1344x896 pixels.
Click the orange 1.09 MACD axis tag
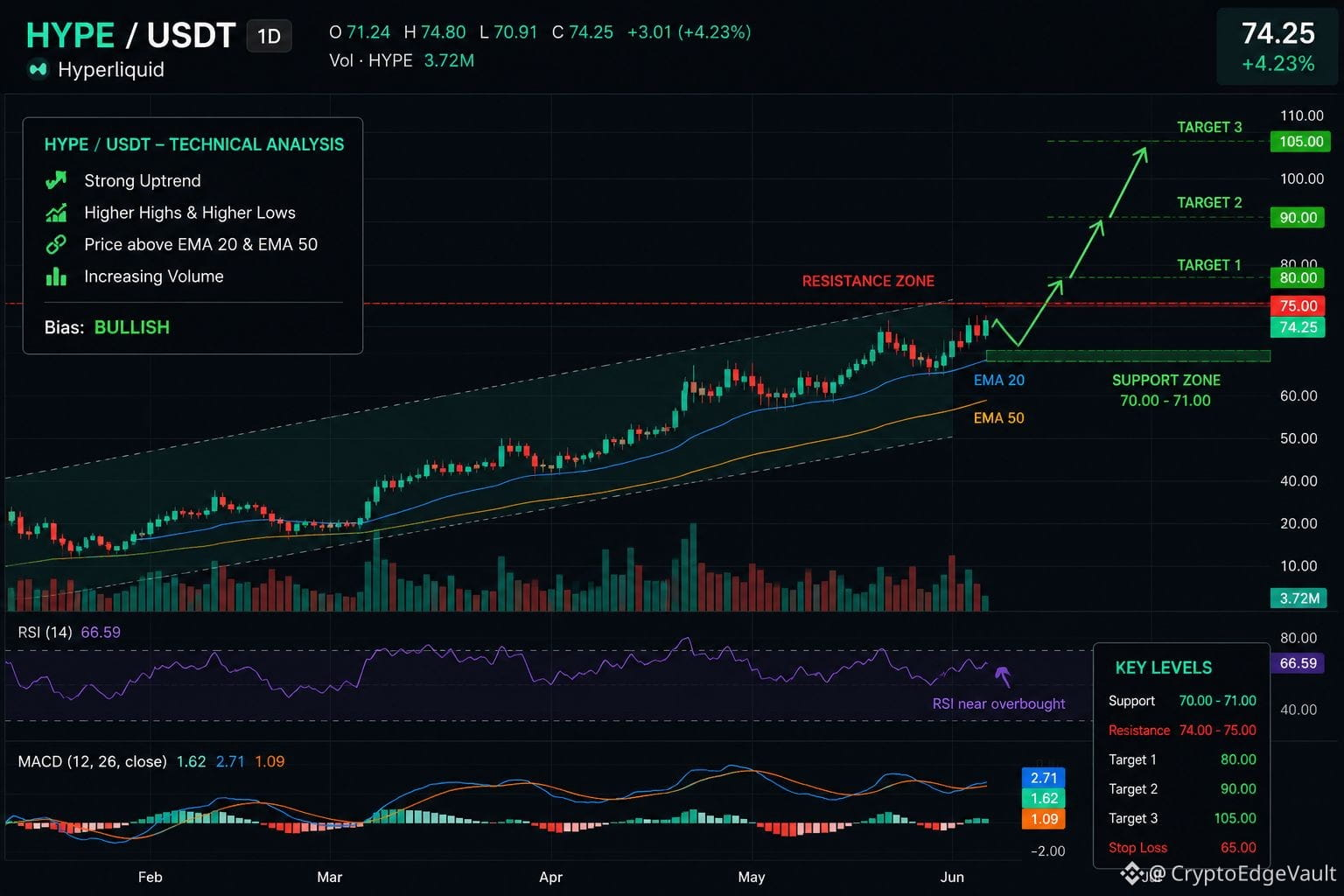pos(1044,819)
